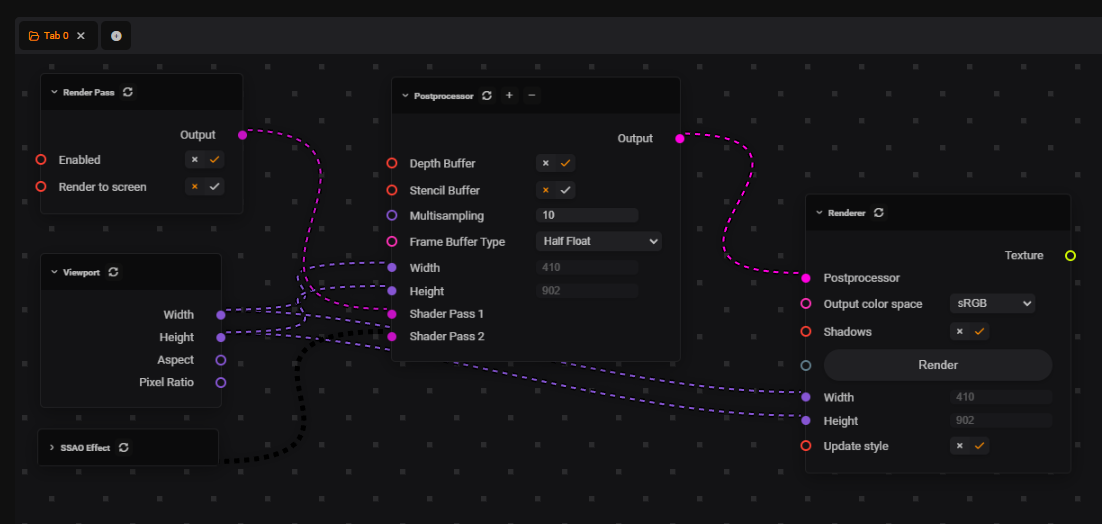Set Stencil Buffer to on (check)
The image size is (1102, 524).
566,190
